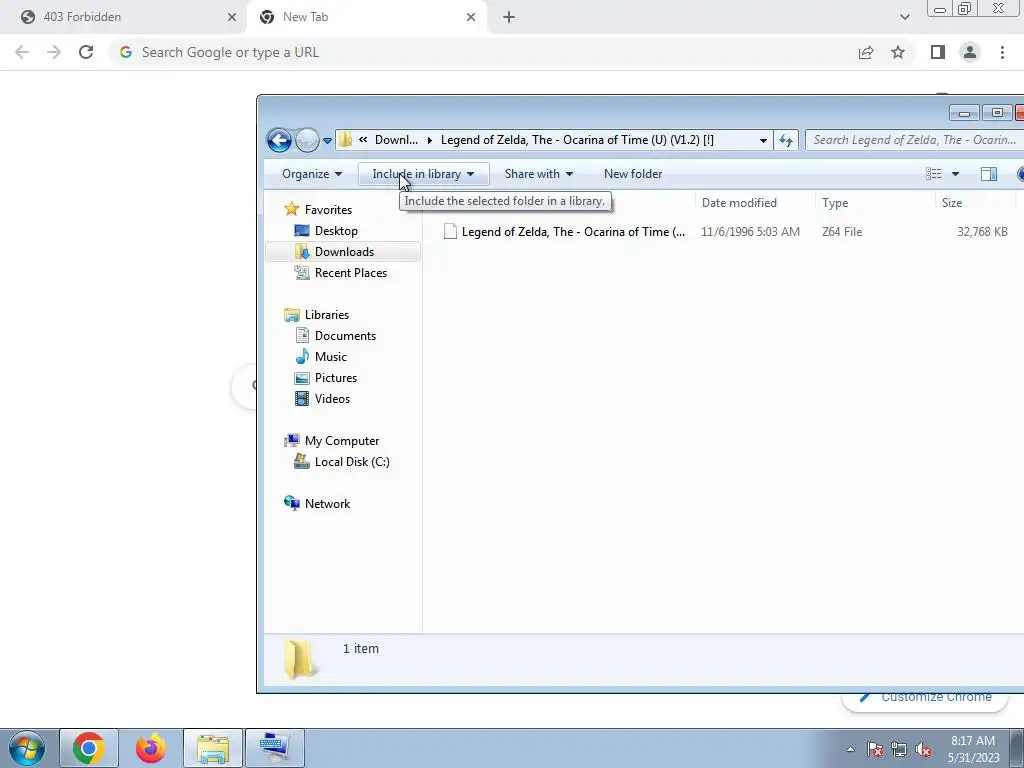The height and width of the screenshot is (768, 1024).
Task: Click the muted volume tray icon
Action: [x=923, y=749]
